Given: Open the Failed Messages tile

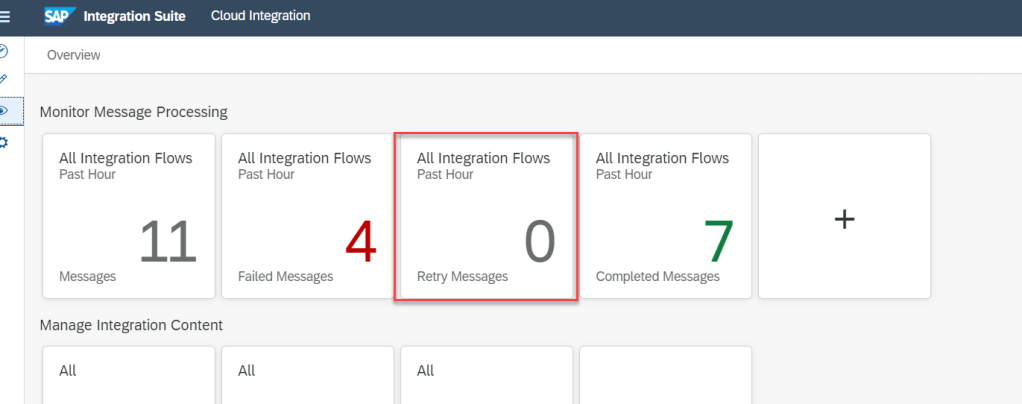Looking at the screenshot, I should tap(307, 216).
